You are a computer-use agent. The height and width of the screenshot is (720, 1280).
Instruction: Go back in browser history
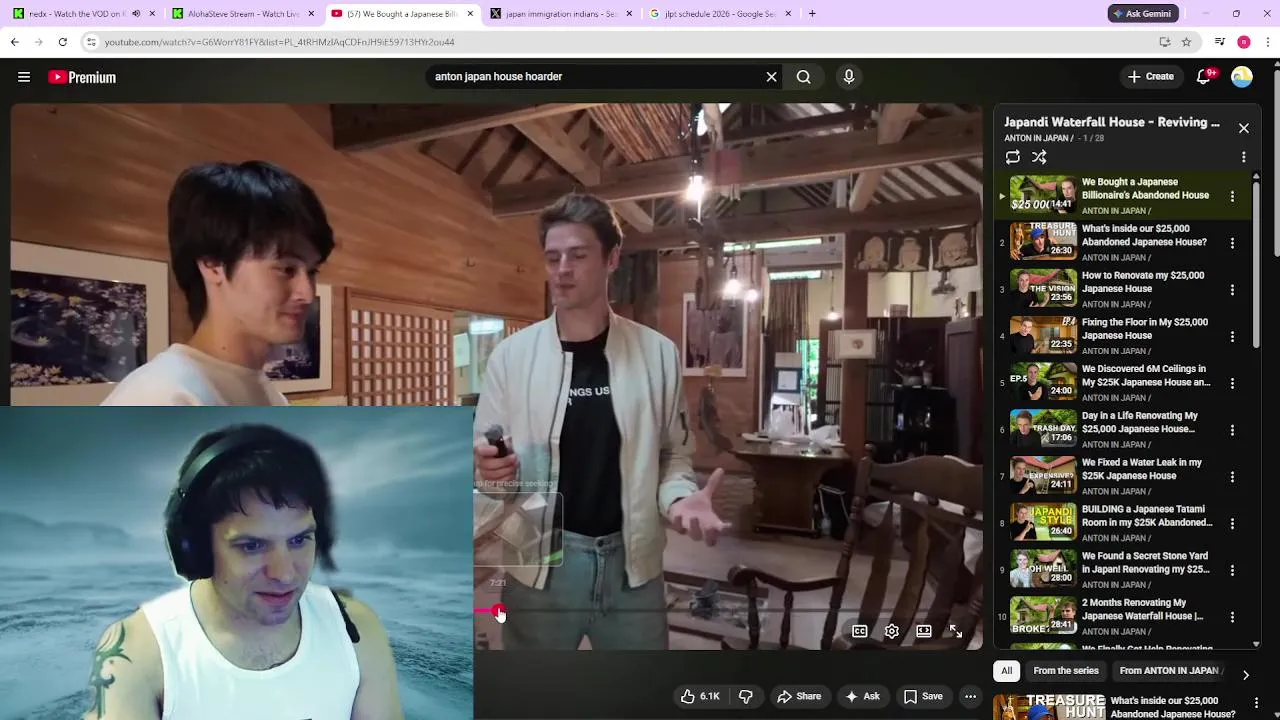point(14,42)
